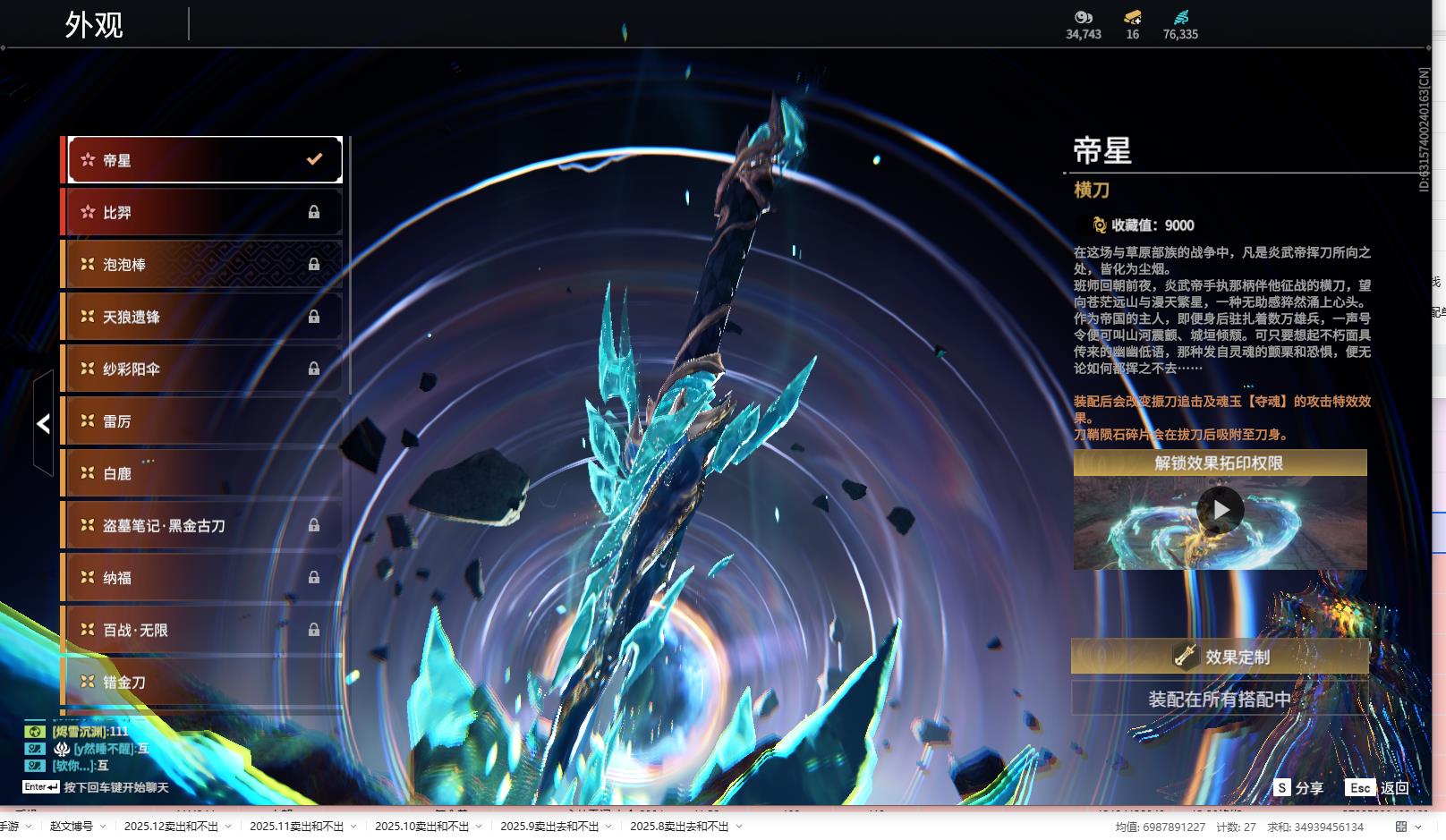Switch to 2025.10卖出和不出 sheet tab
1446x840 pixels.
click(421, 827)
